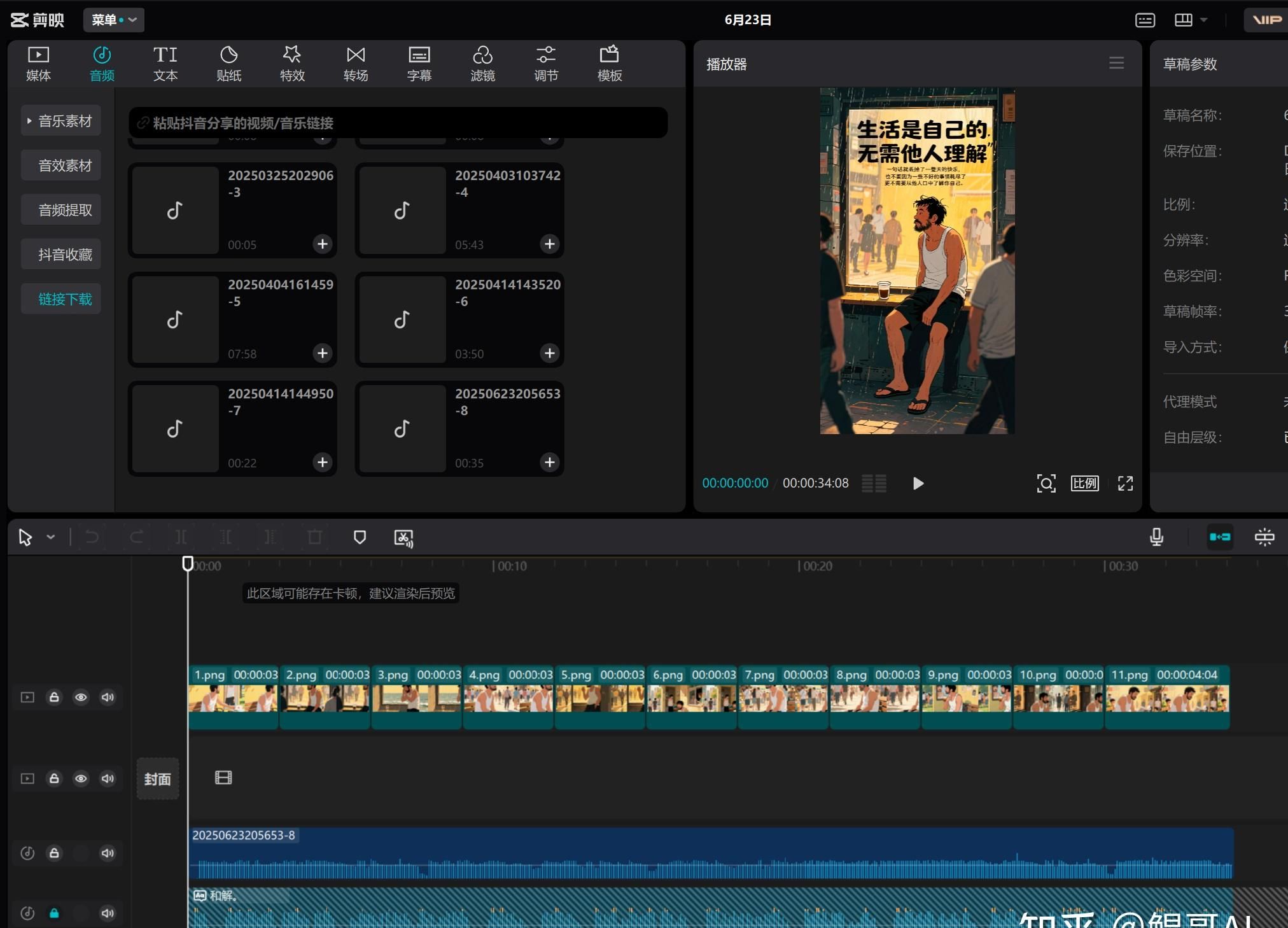
Task: Mute the 20250623205653-8 audio track
Action: click(108, 853)
